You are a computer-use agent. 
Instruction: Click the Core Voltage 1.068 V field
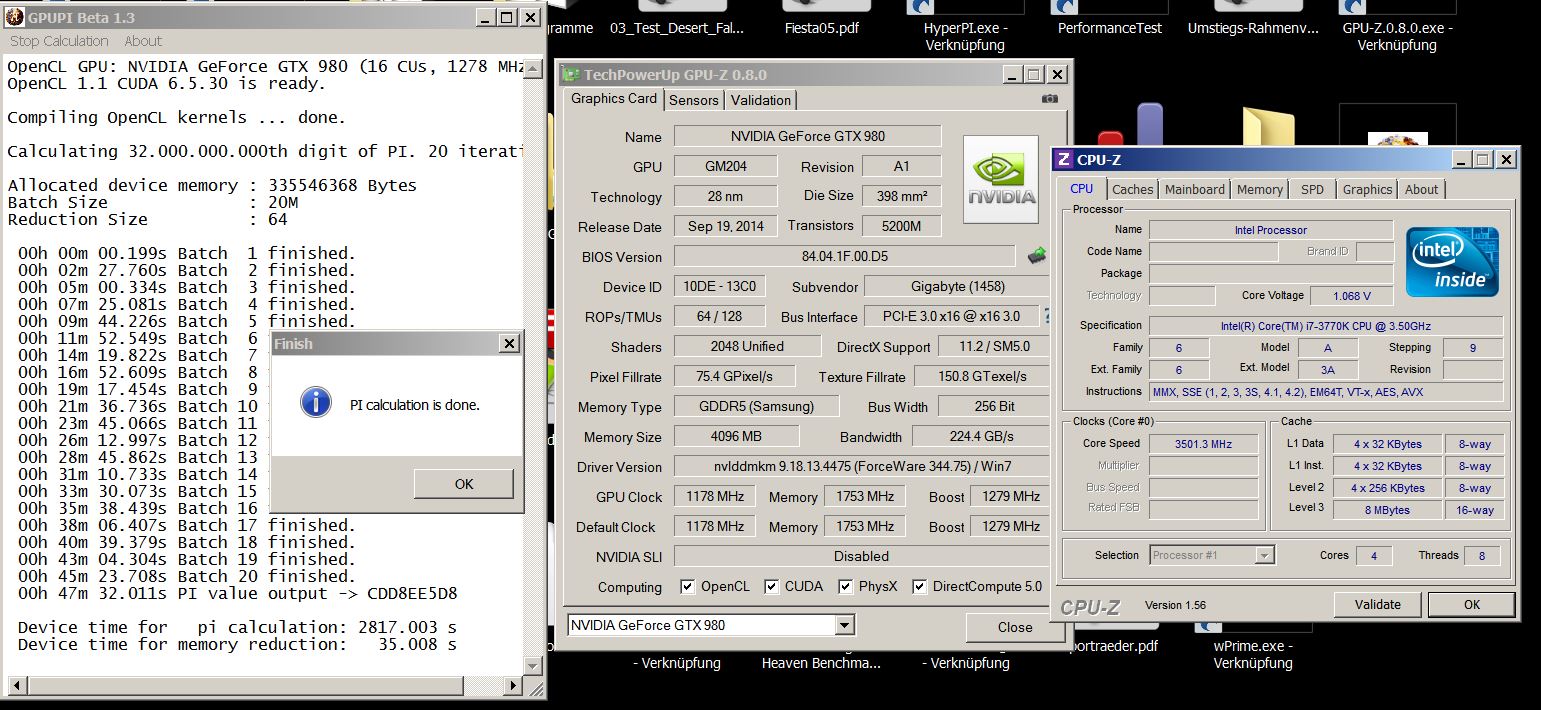[1352, 295]
